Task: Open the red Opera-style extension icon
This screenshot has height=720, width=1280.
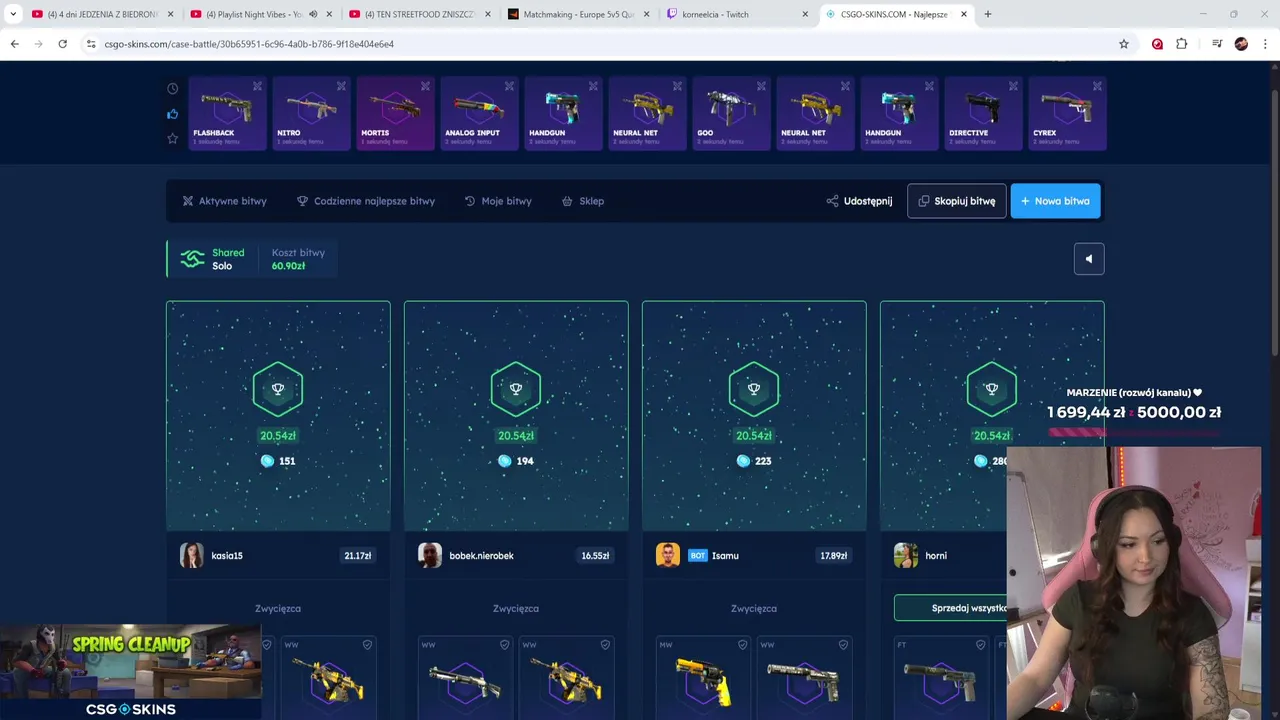Action: (1157, 44)
